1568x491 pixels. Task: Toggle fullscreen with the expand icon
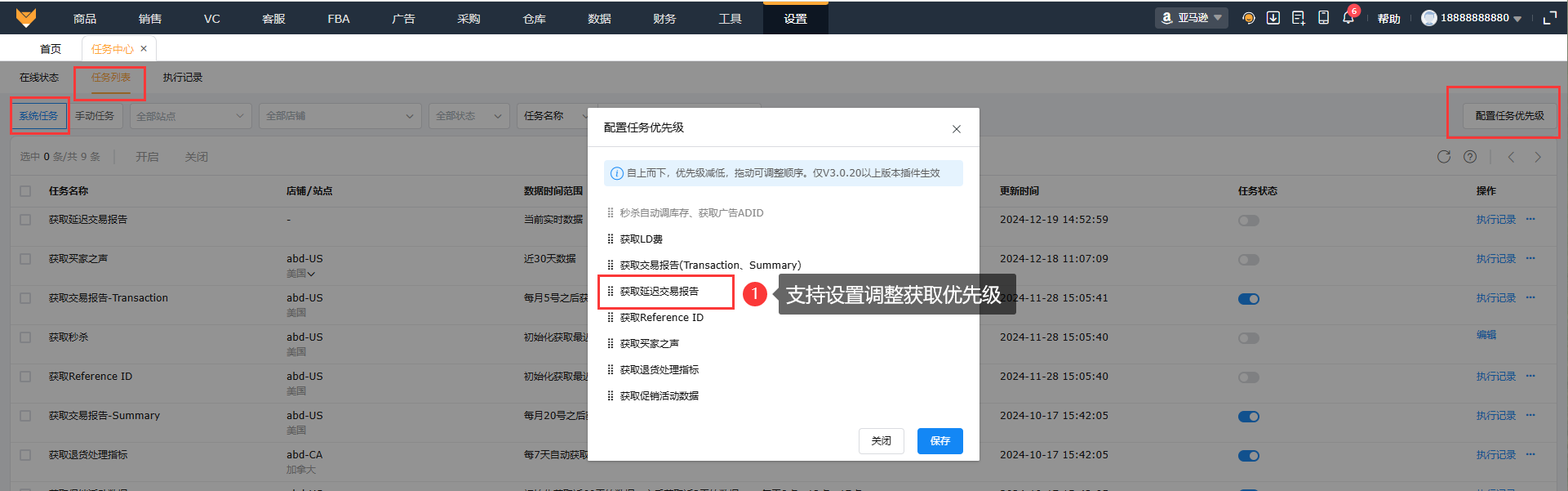1550,18
